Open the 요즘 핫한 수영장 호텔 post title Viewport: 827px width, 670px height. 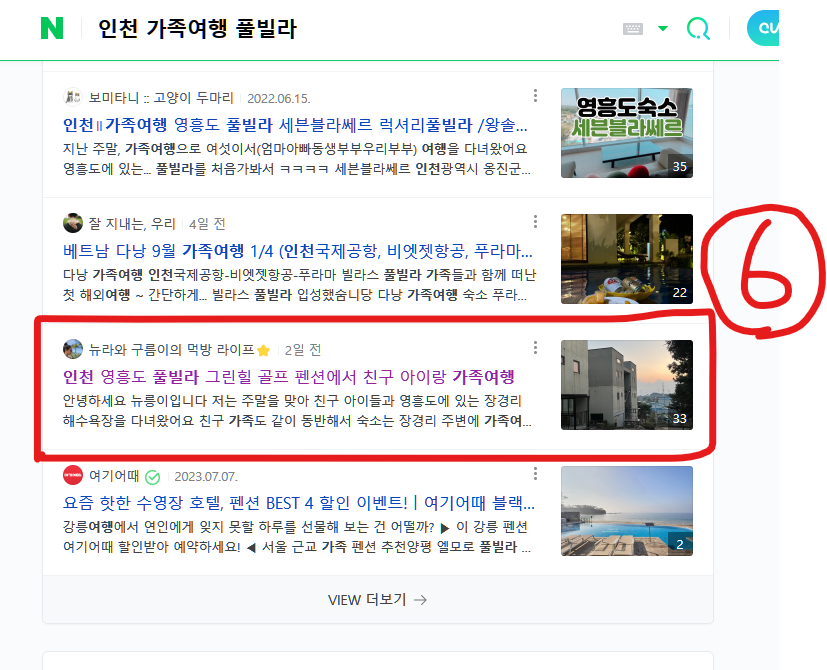coord(299,503)
